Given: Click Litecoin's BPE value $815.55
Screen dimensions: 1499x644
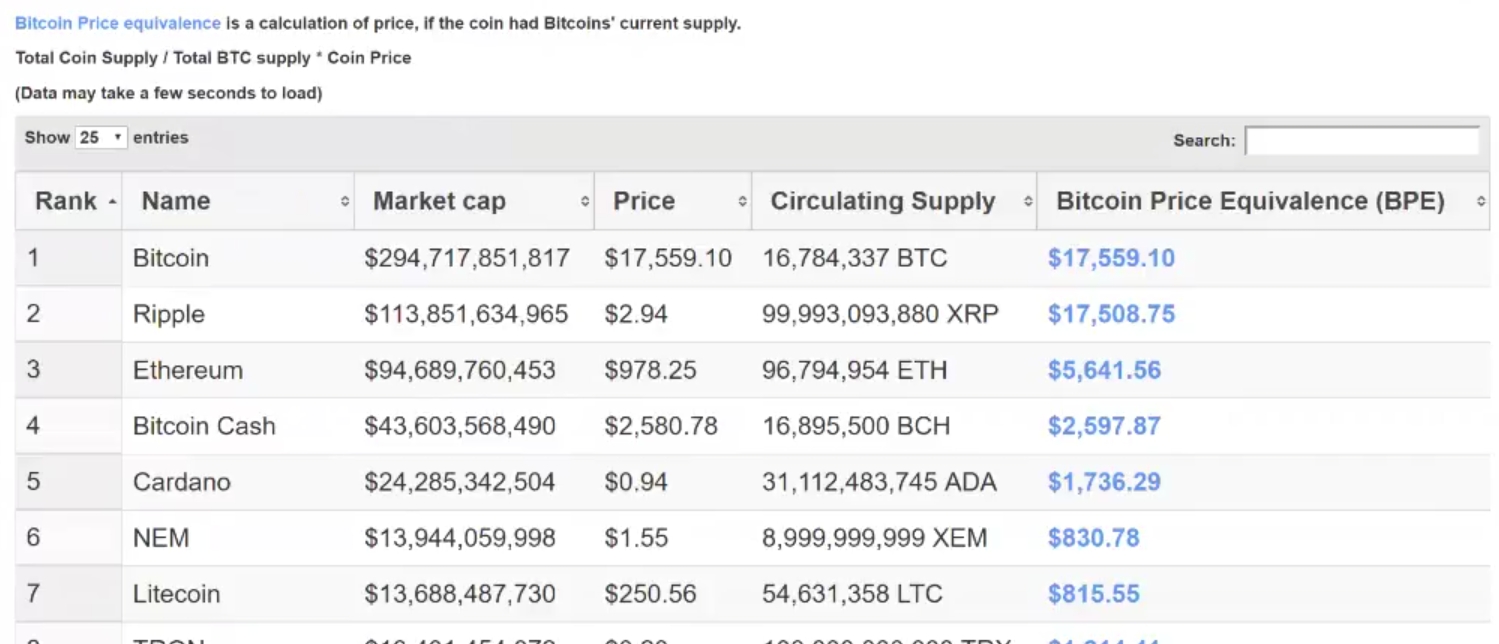Looking at the screenshot, I should pyautogui.click(x=1095, y=593).
